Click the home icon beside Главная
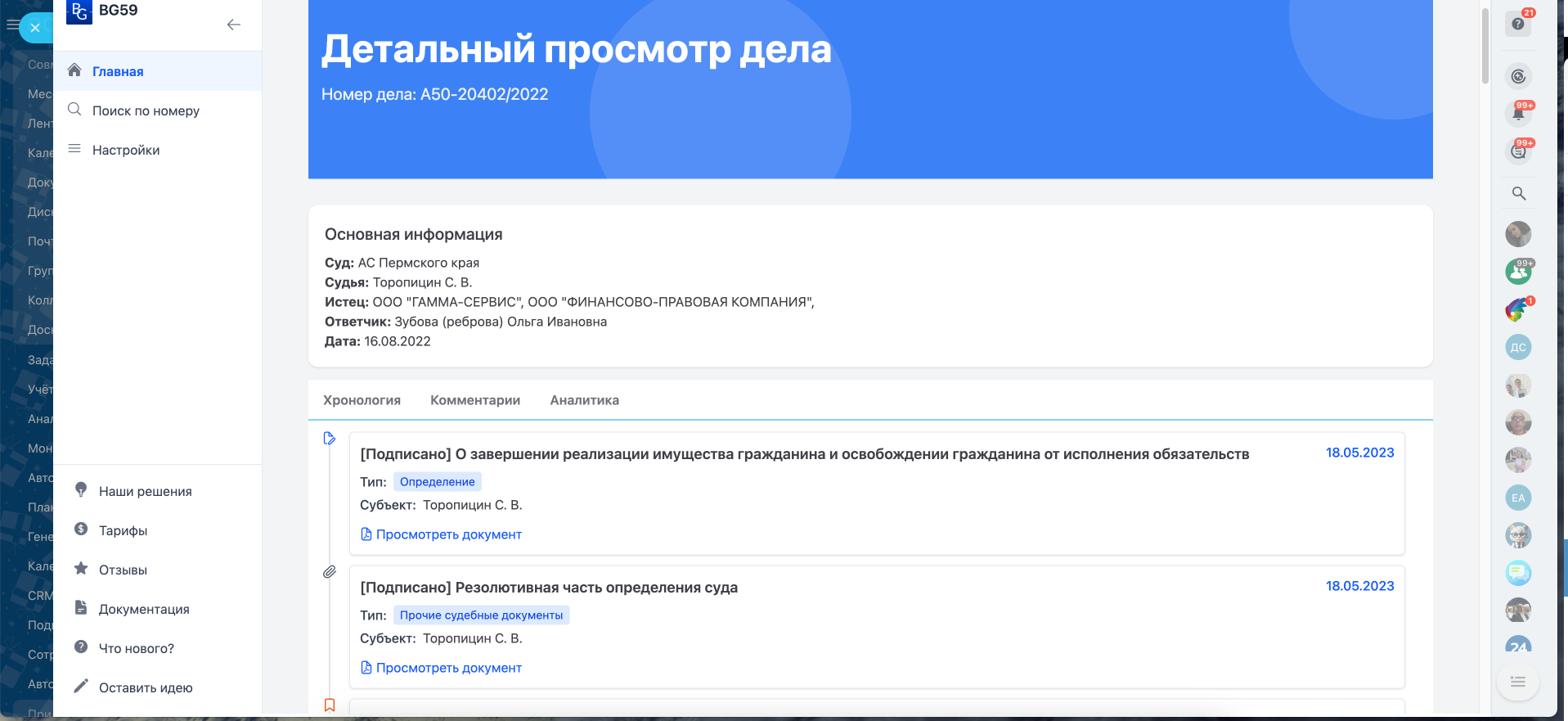 coord(74,70)
